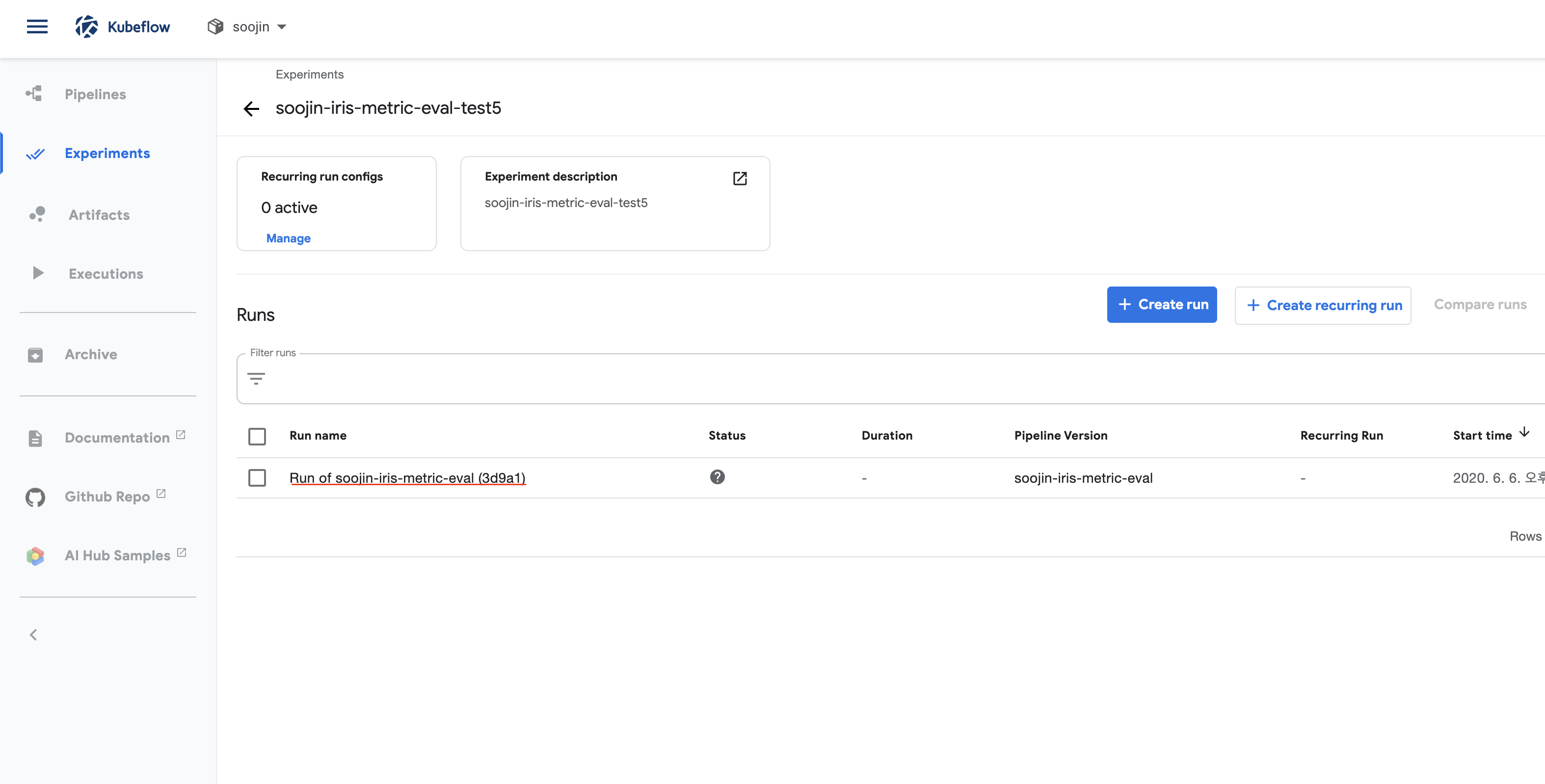Select all runs with header checkbox
The height and width of the screenshot is (784, 1545).
coord(257,436)
